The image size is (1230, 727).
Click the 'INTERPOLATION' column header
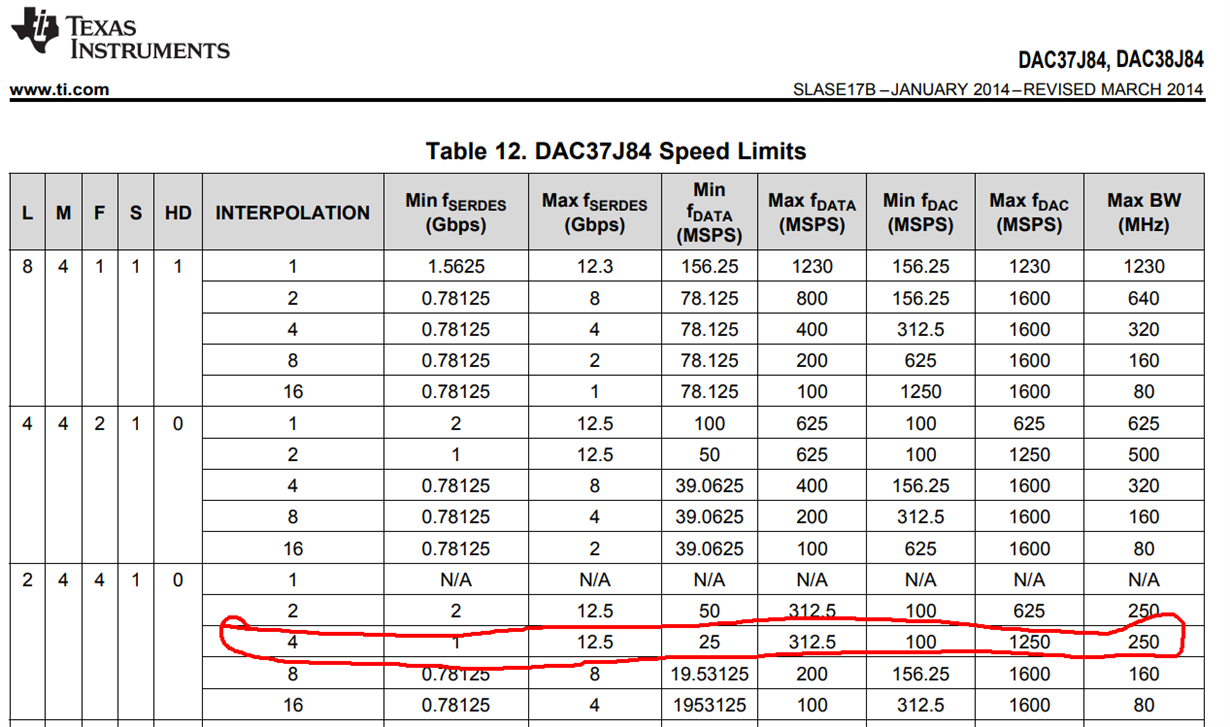tap(293, 213)
